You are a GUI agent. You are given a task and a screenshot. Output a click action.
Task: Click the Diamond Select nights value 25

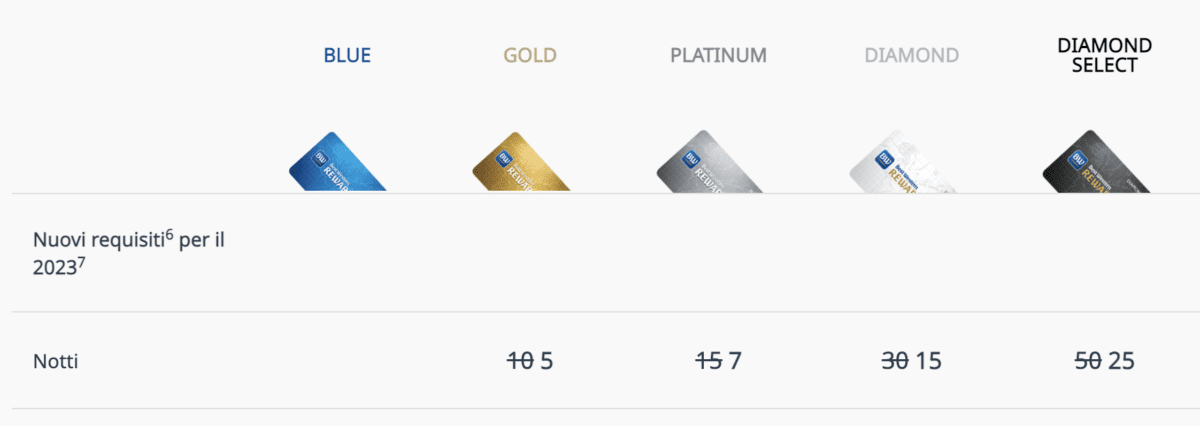[1121, 361]
